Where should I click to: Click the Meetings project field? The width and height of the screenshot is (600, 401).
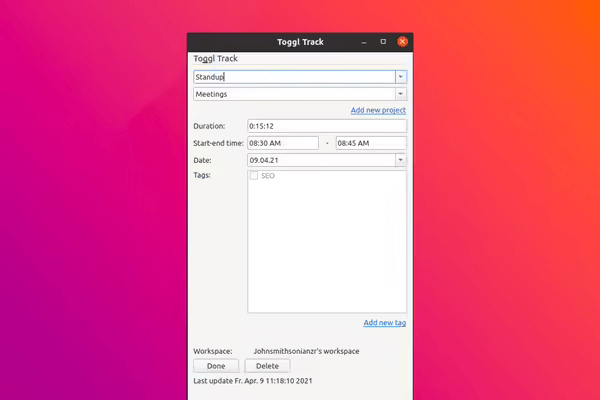[x=294, y=94]
